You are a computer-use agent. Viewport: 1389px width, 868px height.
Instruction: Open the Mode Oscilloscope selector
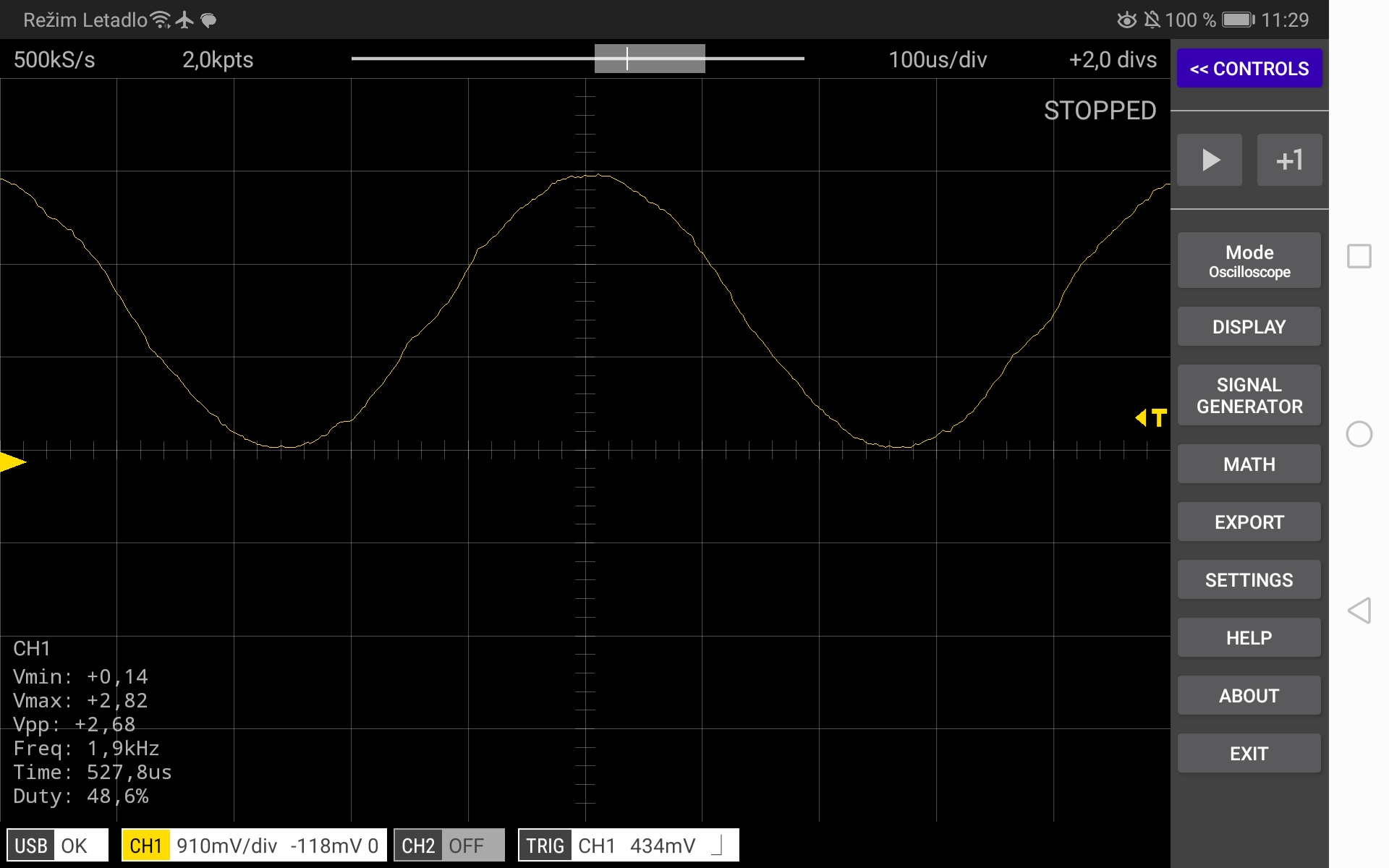click(1249, 261)
